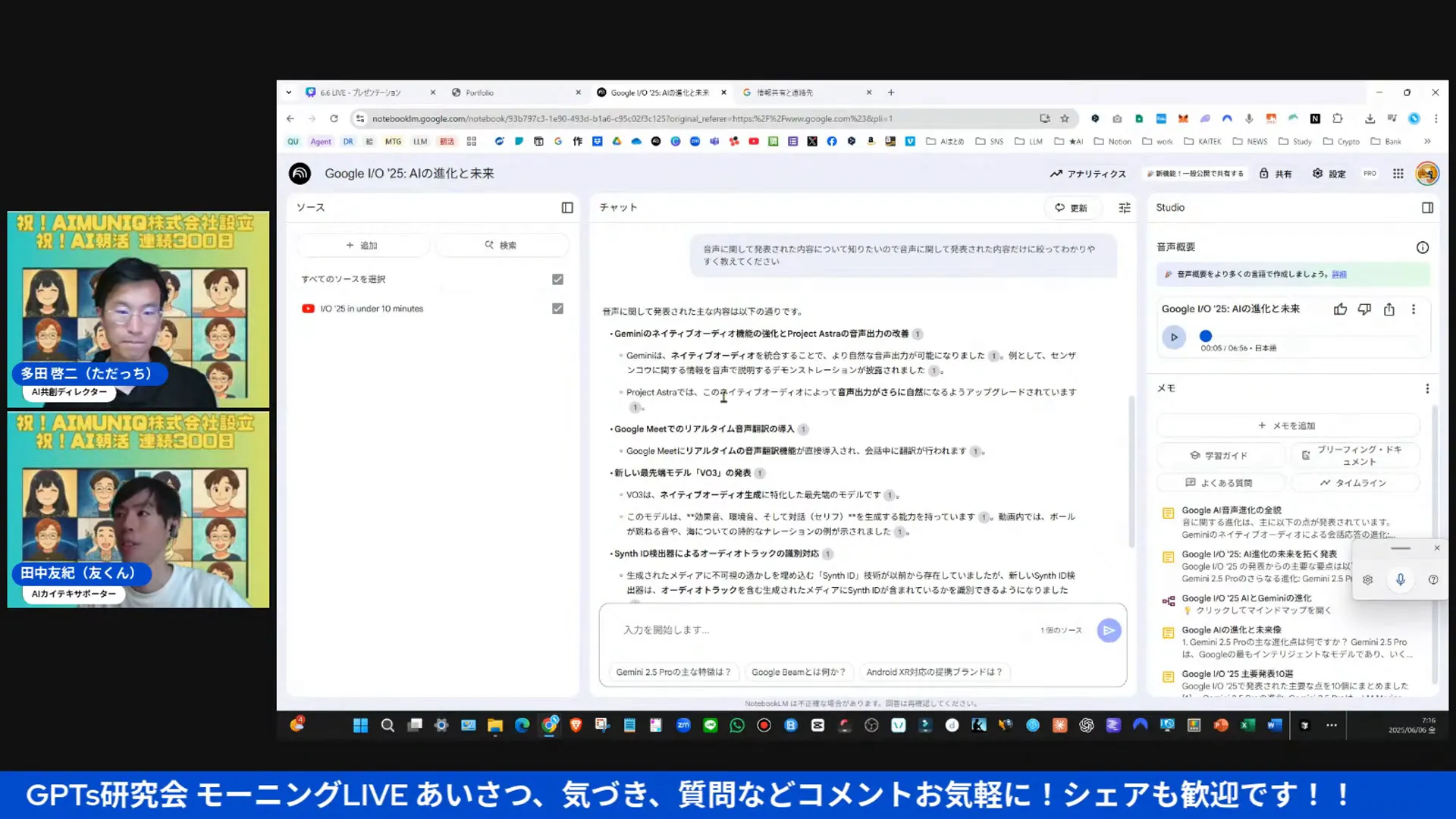This screenshot has width=1456, height=819.
Task: Open the アナリティクス analytics view
Action: (x=1088, y=174)
